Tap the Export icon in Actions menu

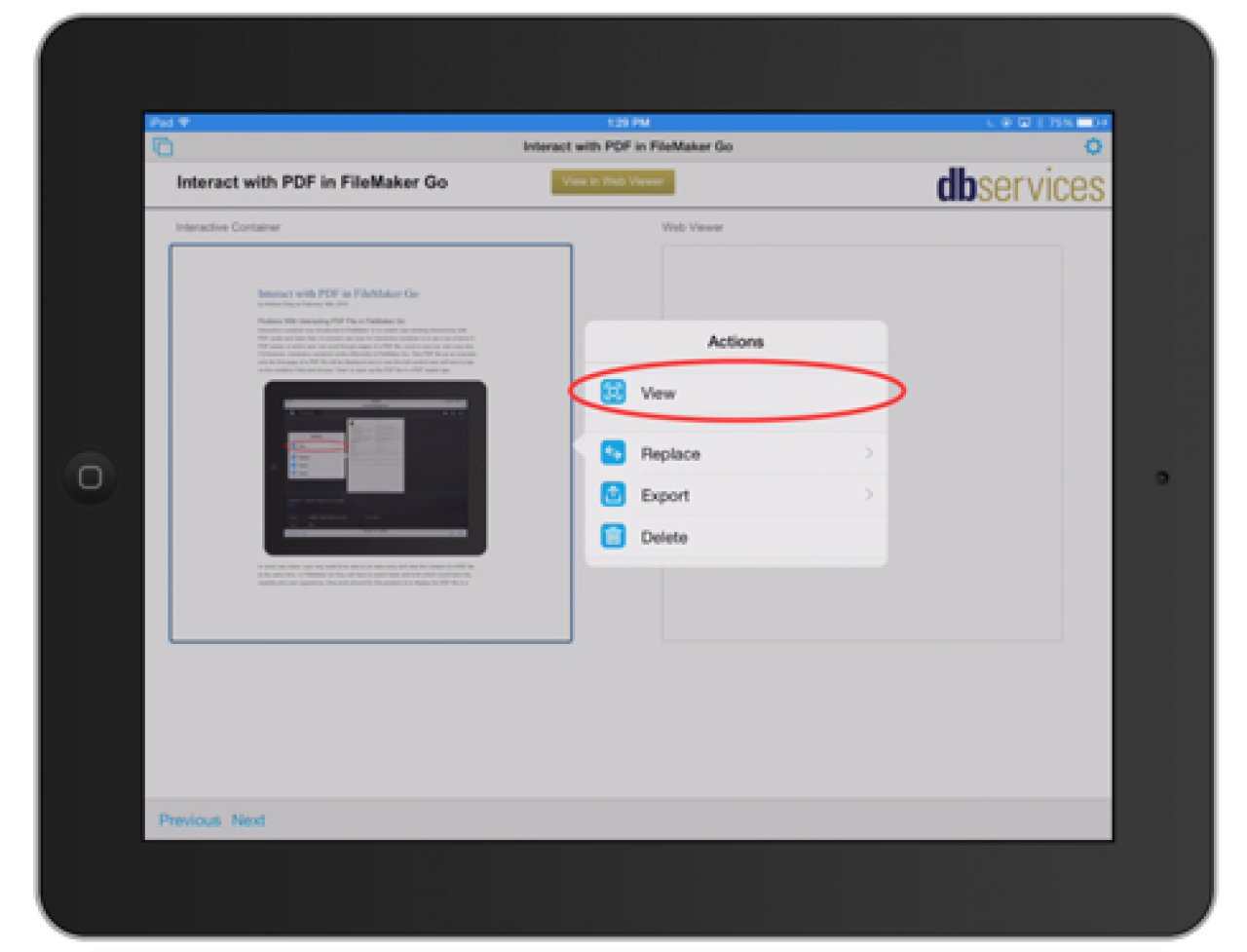tap(613, 495)
